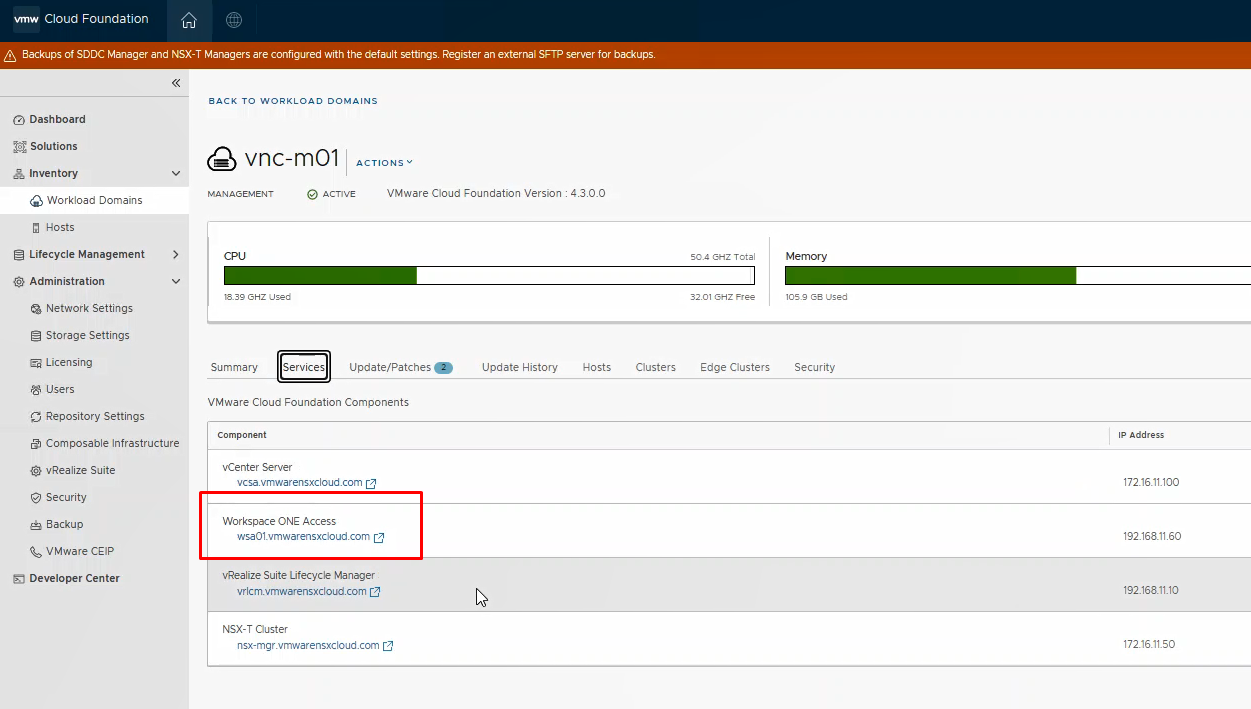Click the Lifecycle Management icon

tap(19, 255)
